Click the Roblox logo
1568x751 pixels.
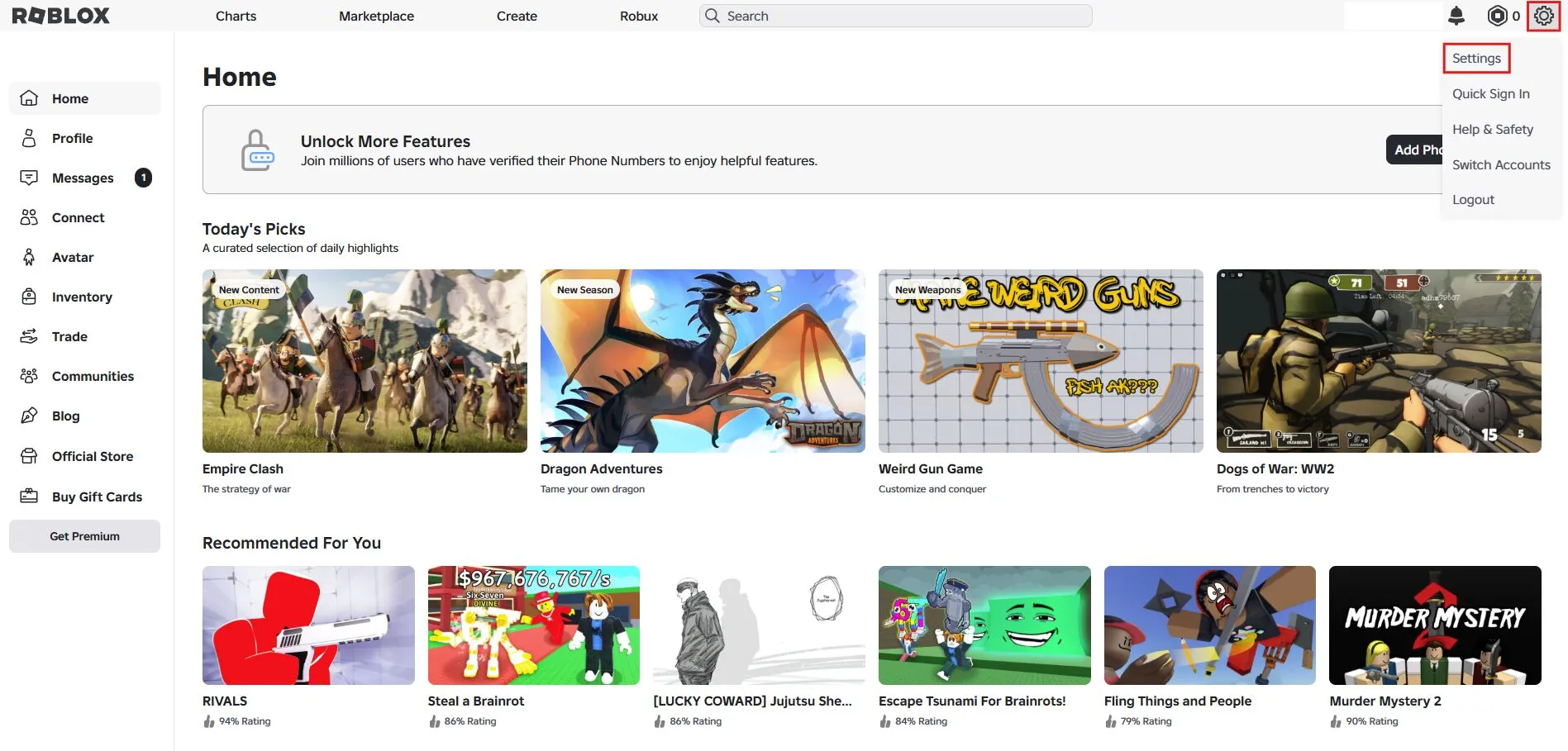click(x=60, y=16)
